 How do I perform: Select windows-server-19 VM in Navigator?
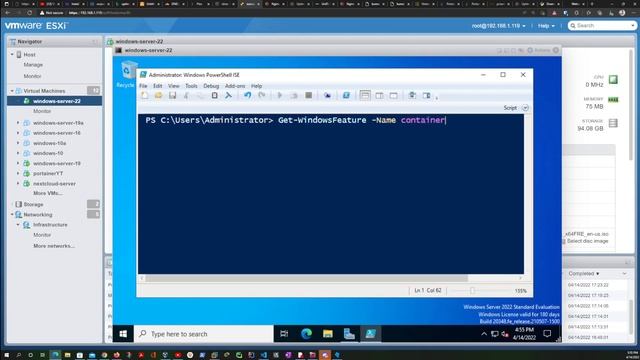pos(57,163)
